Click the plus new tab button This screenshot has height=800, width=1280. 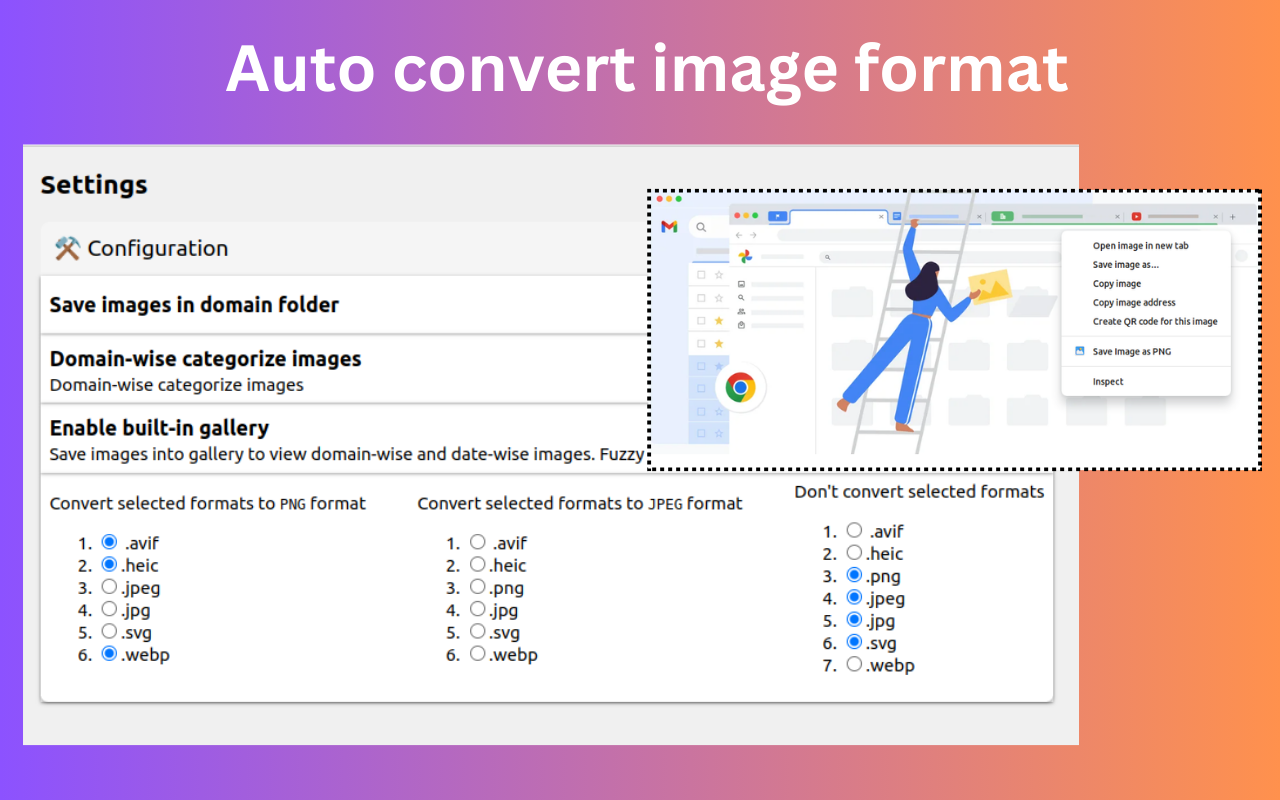[1232, 216]
